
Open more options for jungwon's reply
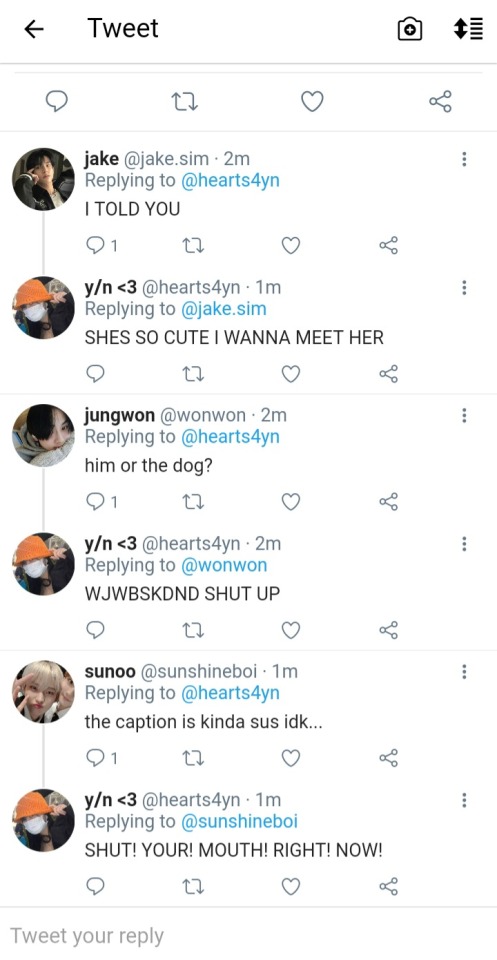tap(465, 416)
